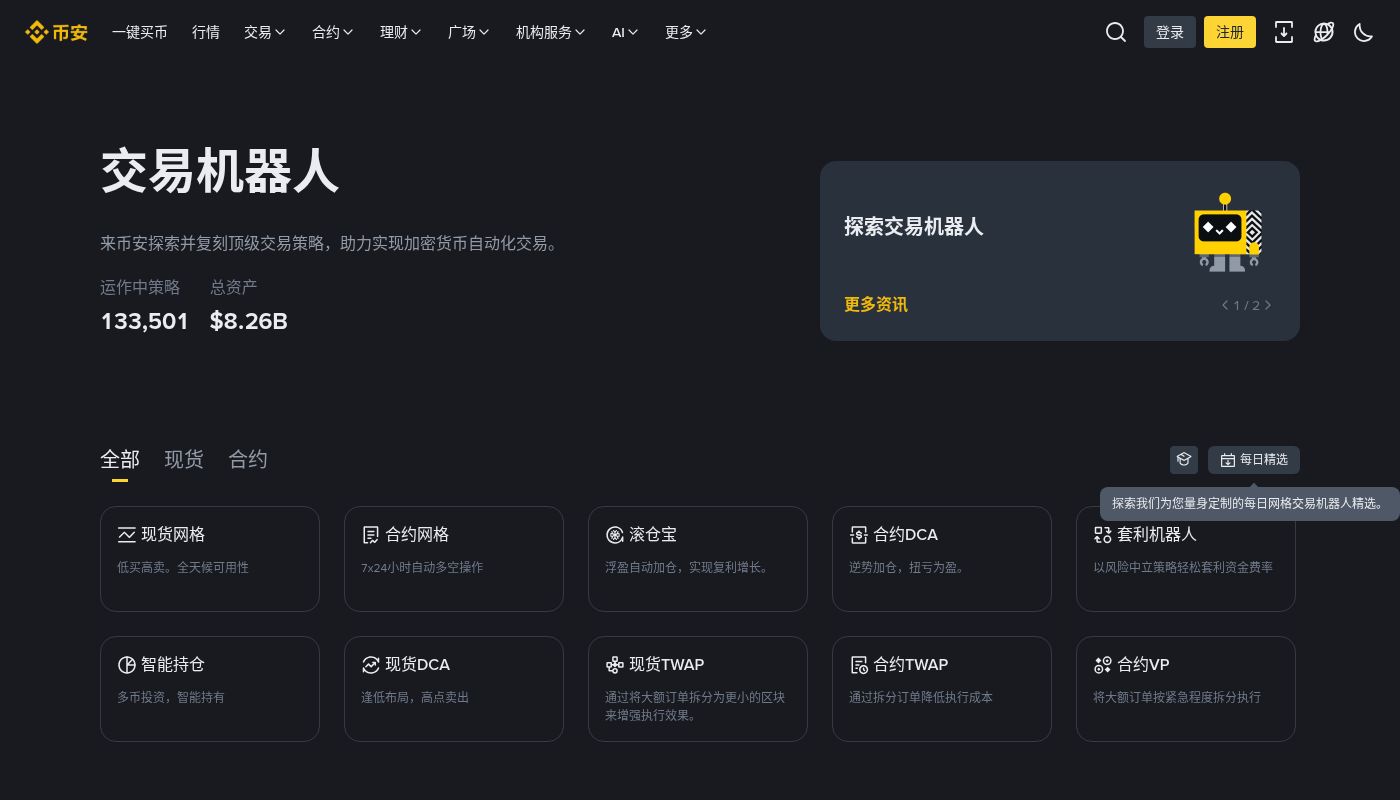The width and height of the screenshot is (1400, 800).
Task: Expand the 机构服务 dropdown menu
Action: [551, 32]
